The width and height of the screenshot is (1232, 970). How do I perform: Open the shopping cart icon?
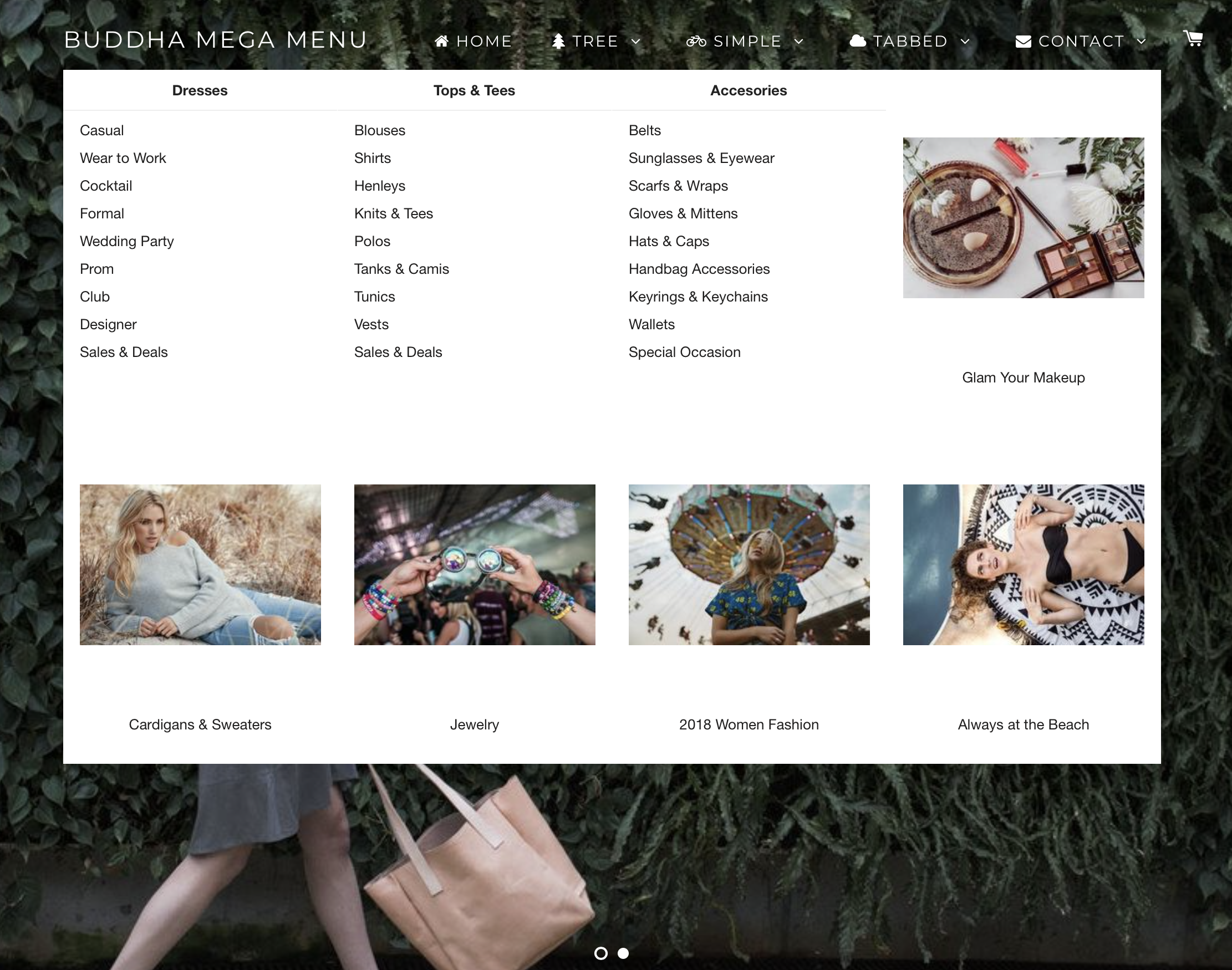tap(1193, 39)
